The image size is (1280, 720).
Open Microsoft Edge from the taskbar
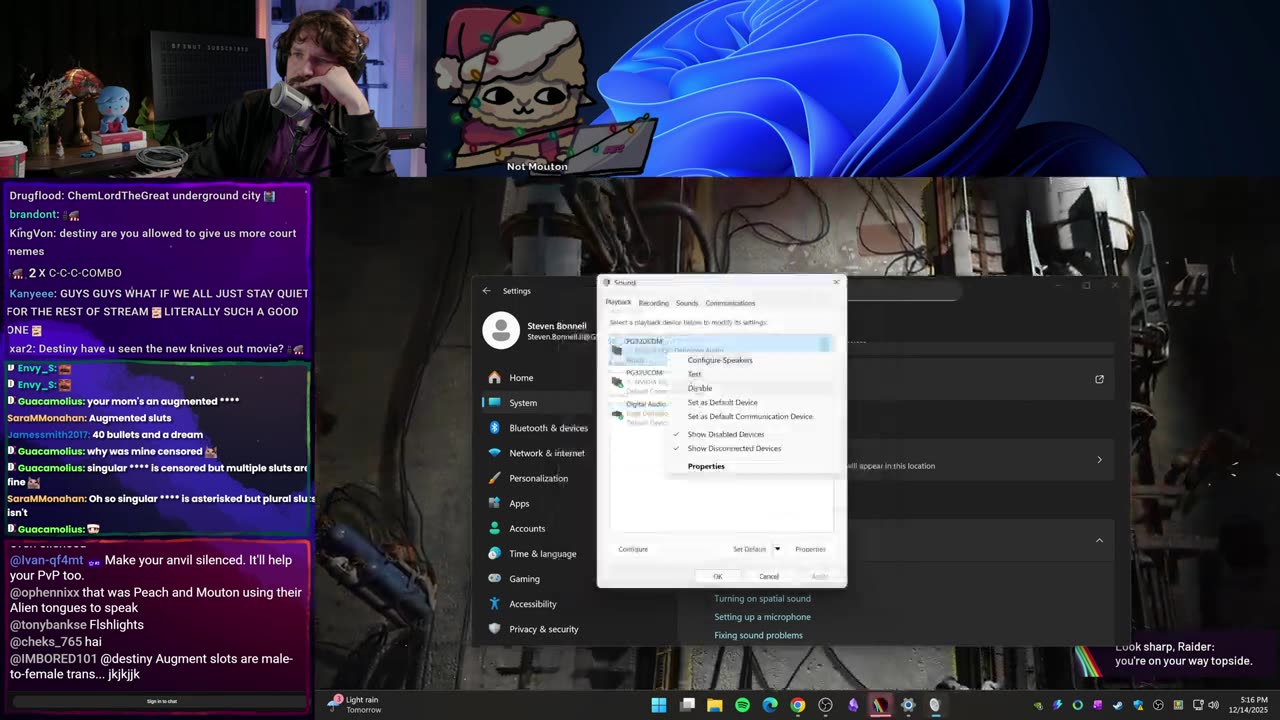pyautogui.click(x=770, y=705)
